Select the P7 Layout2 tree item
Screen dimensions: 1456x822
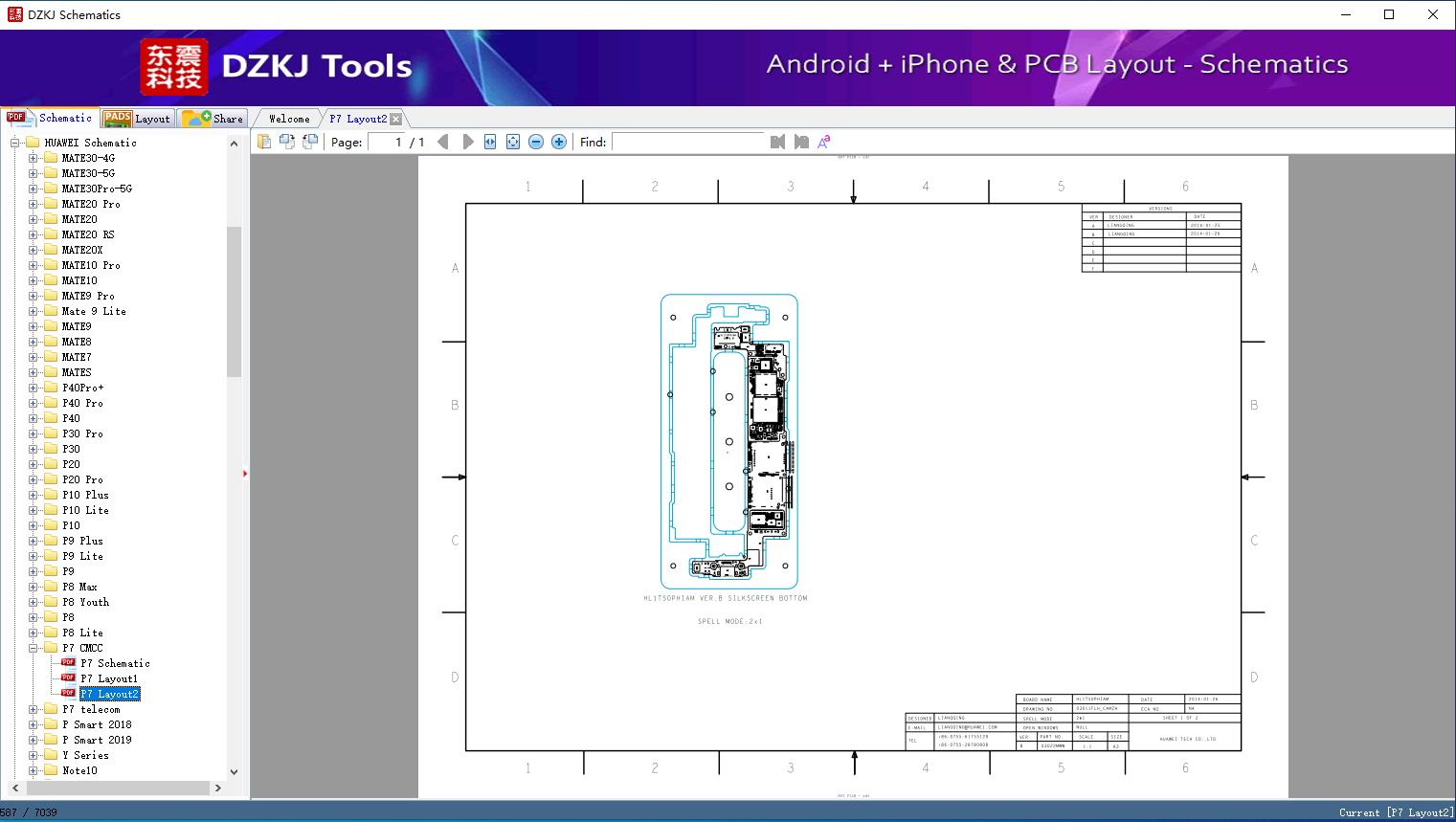[109, 694]
